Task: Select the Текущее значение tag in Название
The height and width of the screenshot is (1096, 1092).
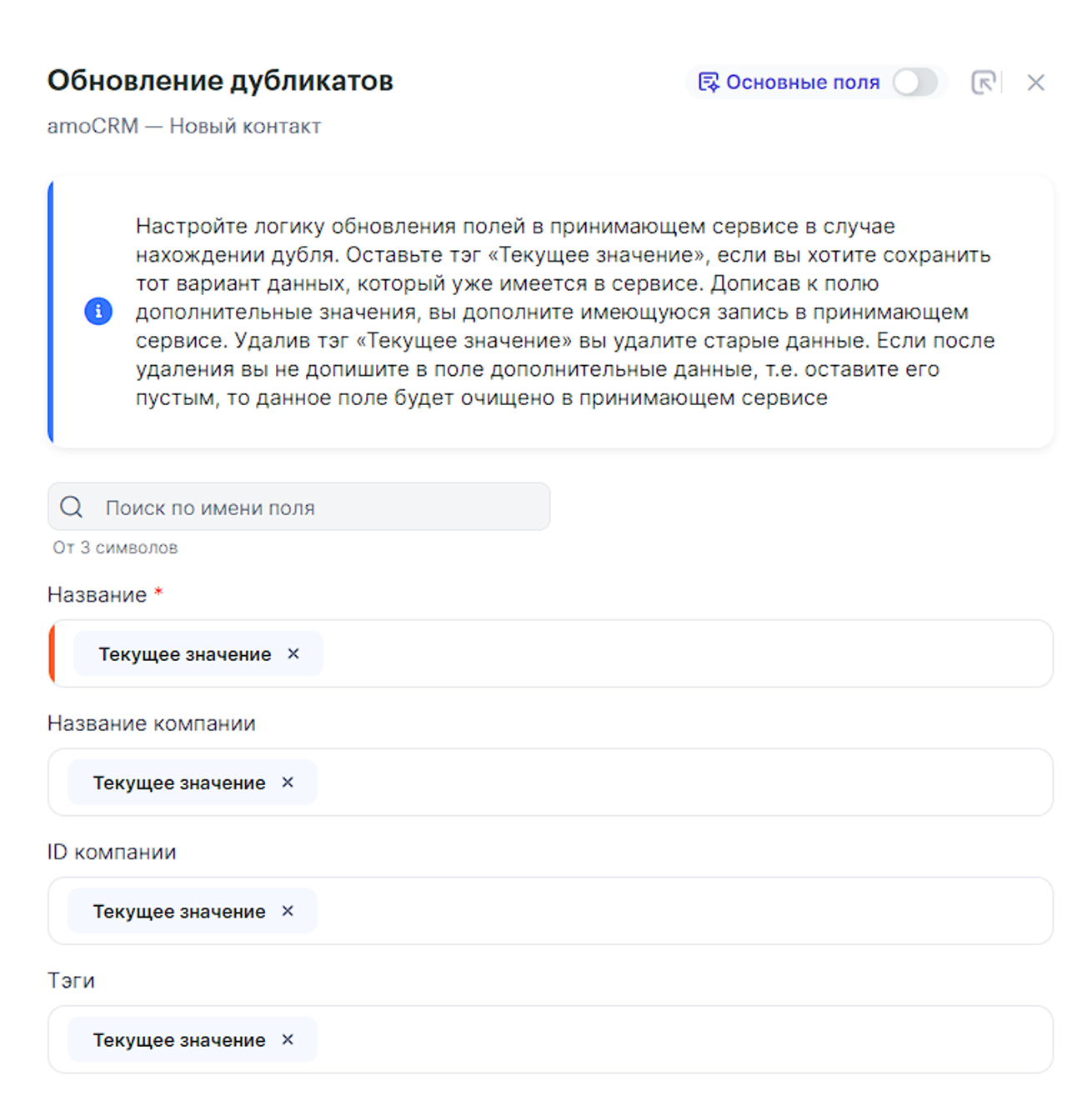Action: [x=184, y=654]
